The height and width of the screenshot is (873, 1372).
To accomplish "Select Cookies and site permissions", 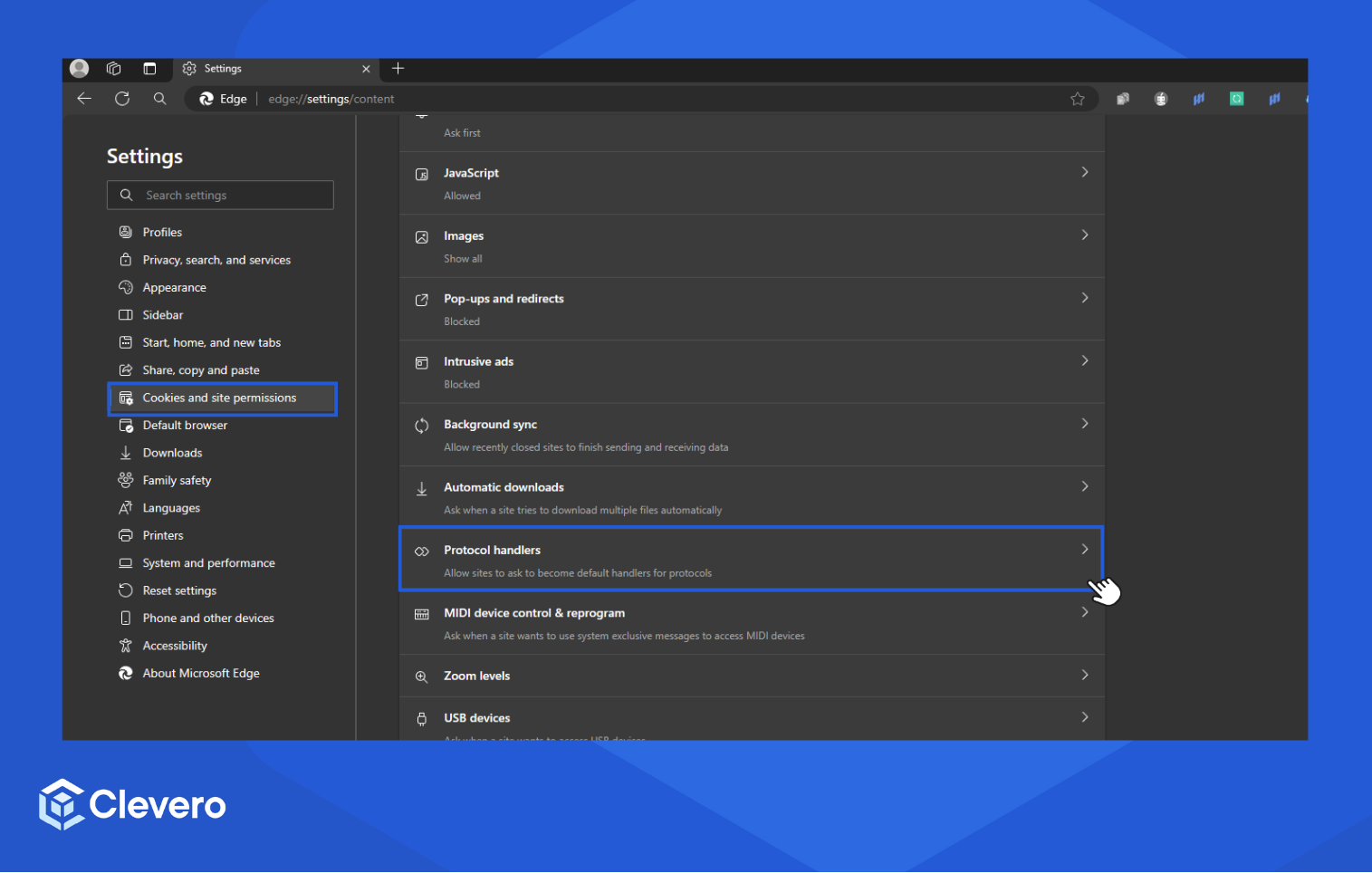I will click(x=223, y=398).
